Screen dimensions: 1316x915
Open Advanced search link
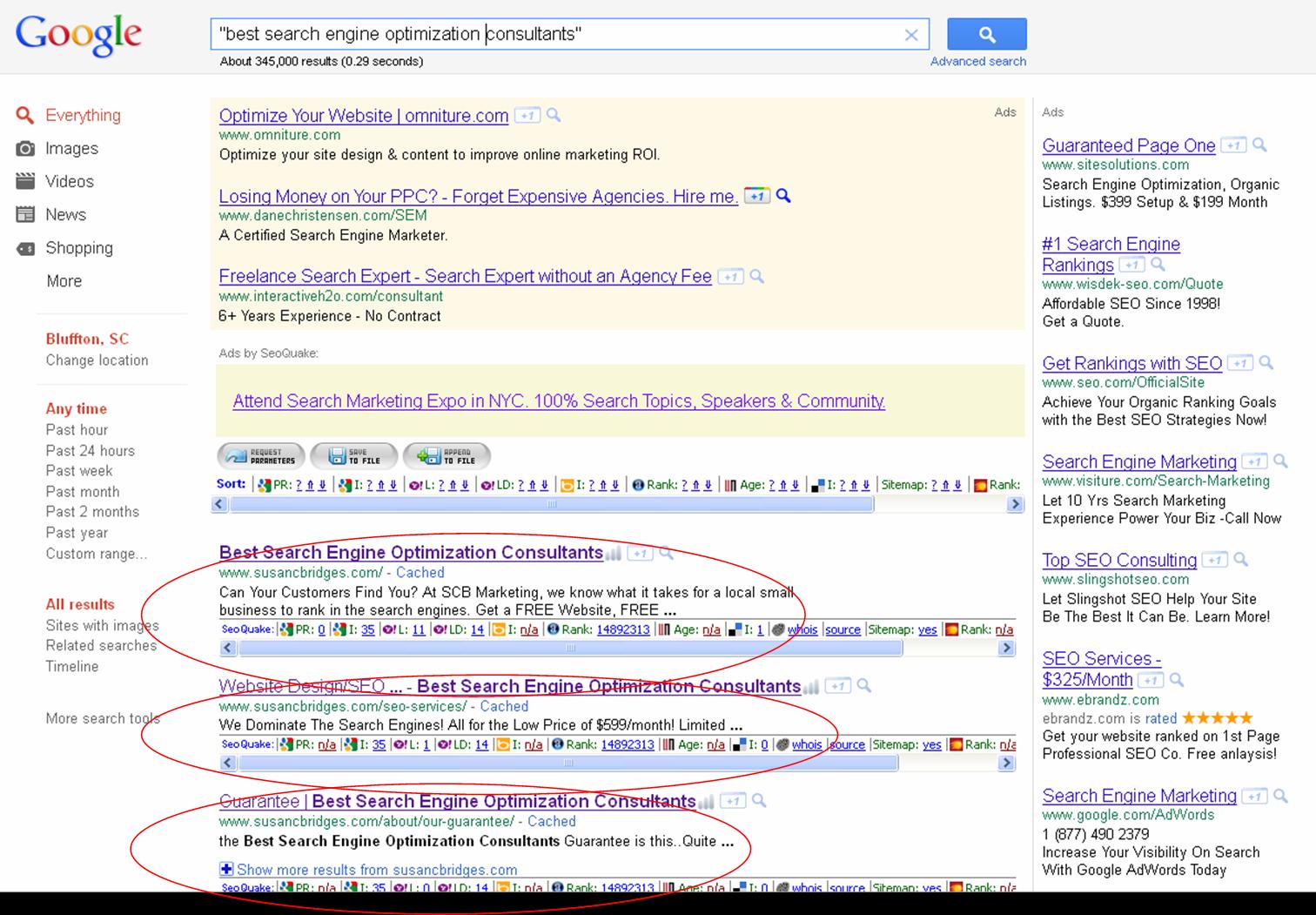click(x=978, y=61)
